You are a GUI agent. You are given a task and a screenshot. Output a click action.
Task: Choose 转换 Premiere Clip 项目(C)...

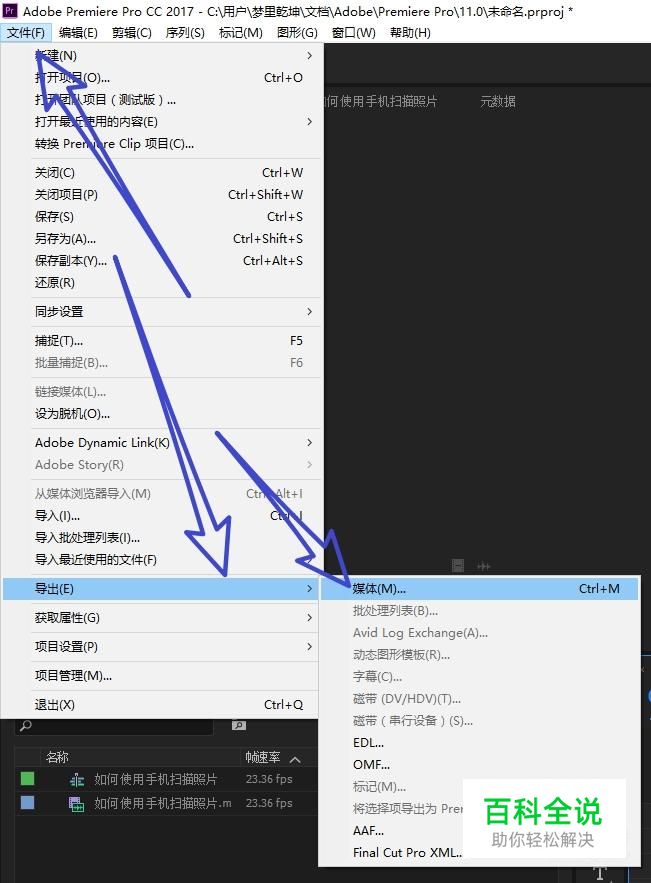click(x=163, y=144)
